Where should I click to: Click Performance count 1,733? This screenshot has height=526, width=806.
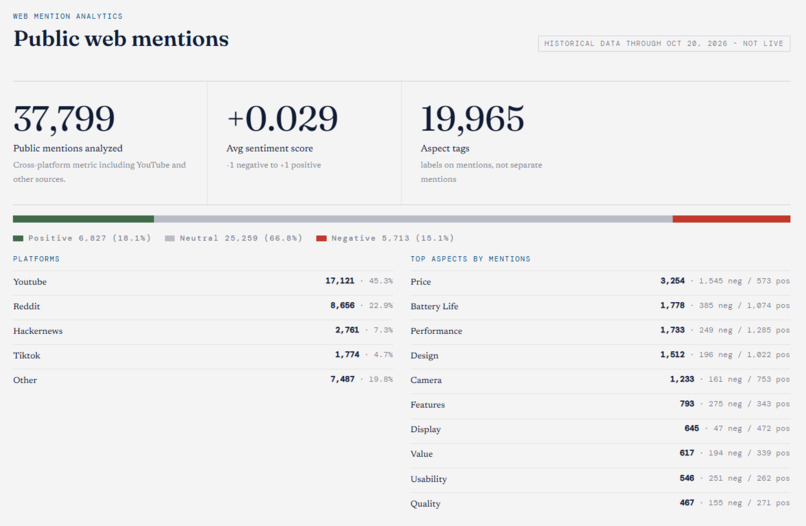coord(672,330)
